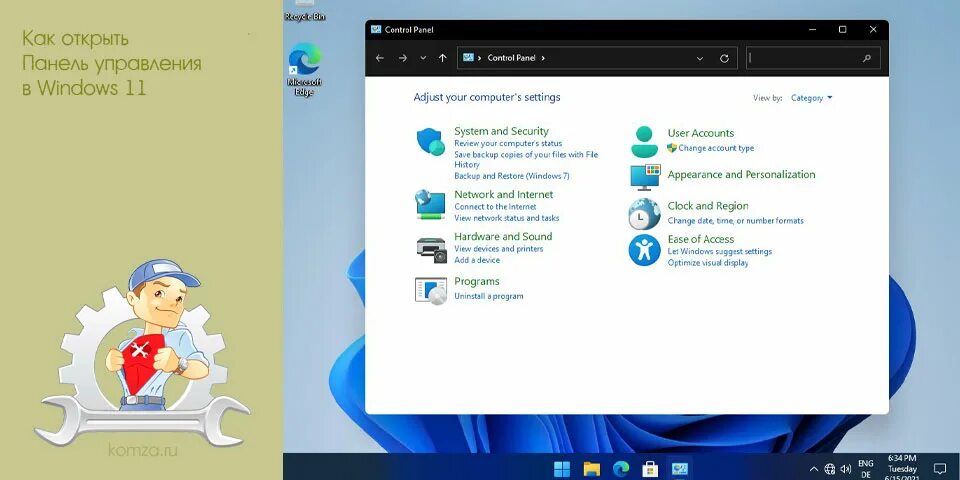
Task: Open Programs category icon
Action: coord(430,290)
